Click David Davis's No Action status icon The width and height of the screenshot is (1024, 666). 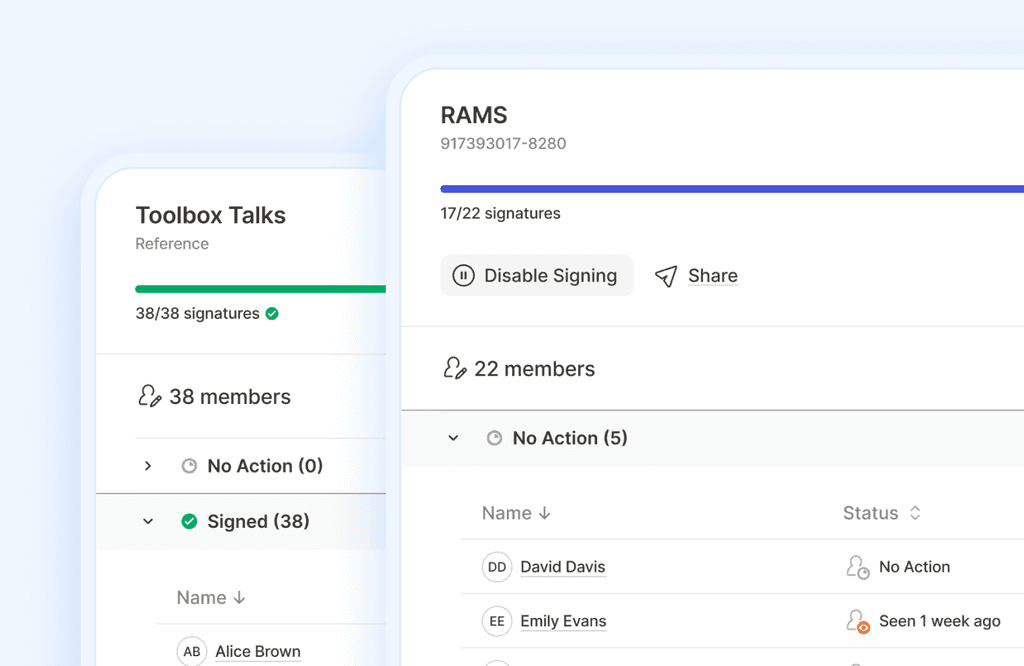[x=857, y=567]
